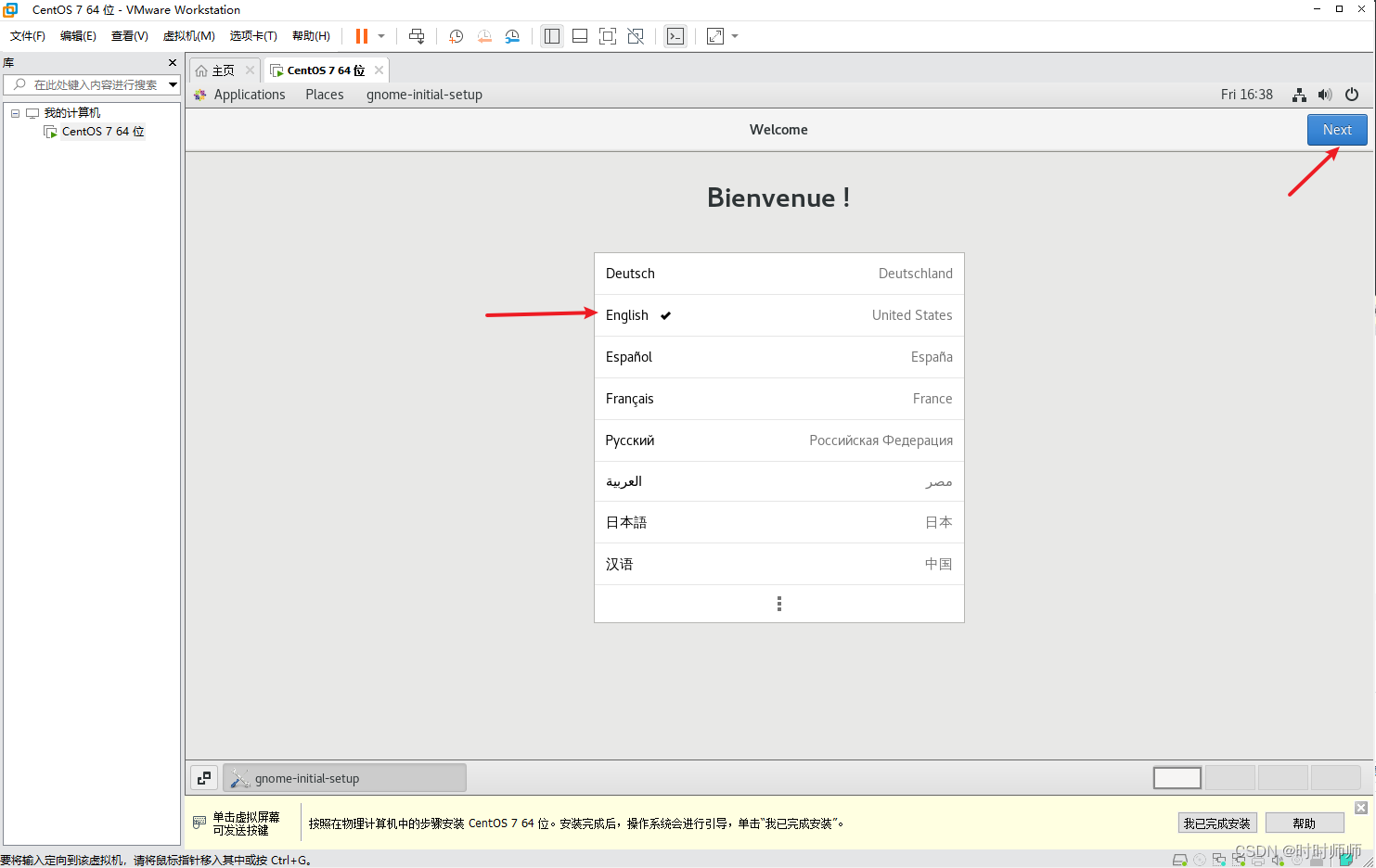1376x868 pixels.
Task: Collapse the 我的计算机 tree node
Action: pyautogui.click(x=15, y=113)
